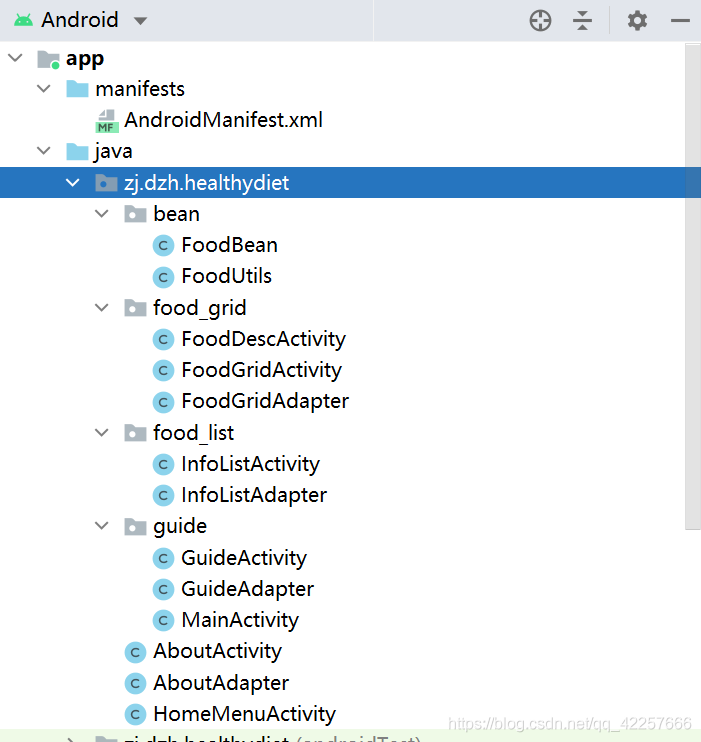Select the FoodUtils class
The image size is (701, 742).
(x=227, y=276)
